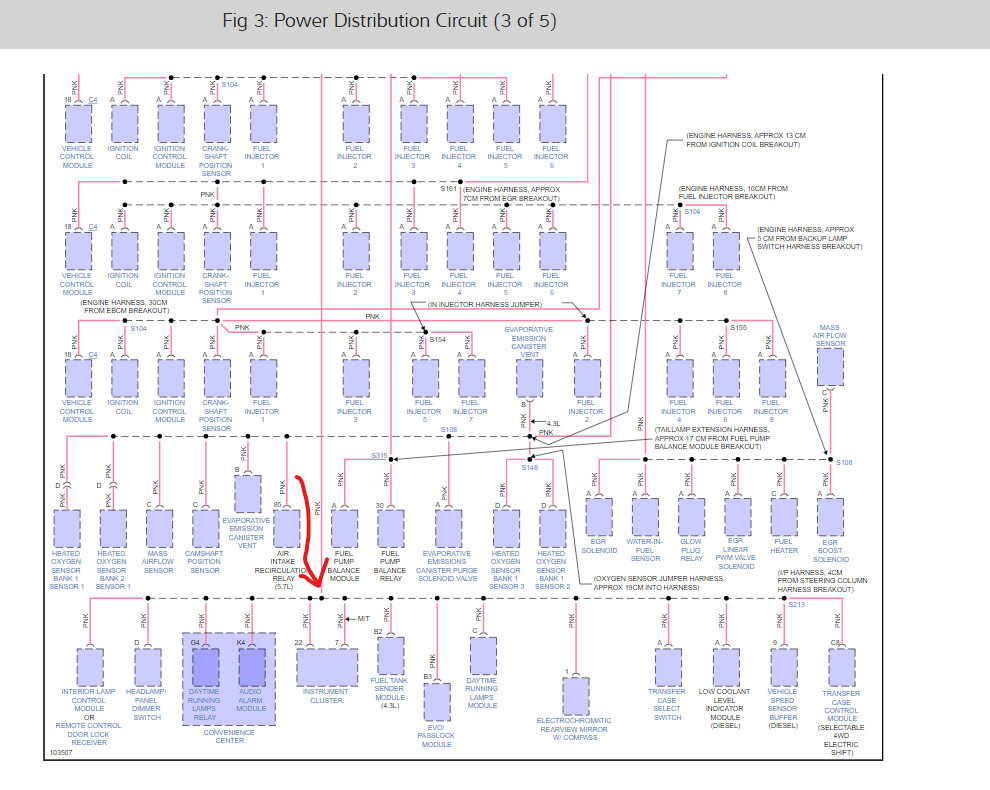This screenshot has height=790, width=990.
Task: Select the Camshaft Position Sensor label
Action: coord(204,562)
